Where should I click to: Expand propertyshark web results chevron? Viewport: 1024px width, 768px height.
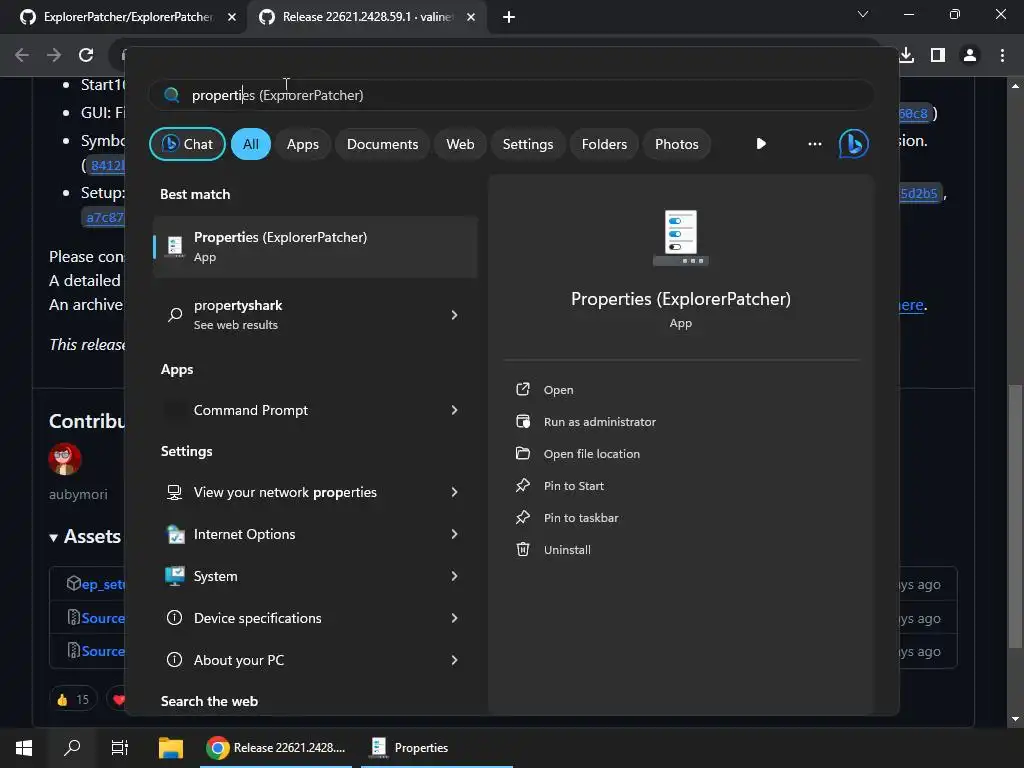coord(455,315)
